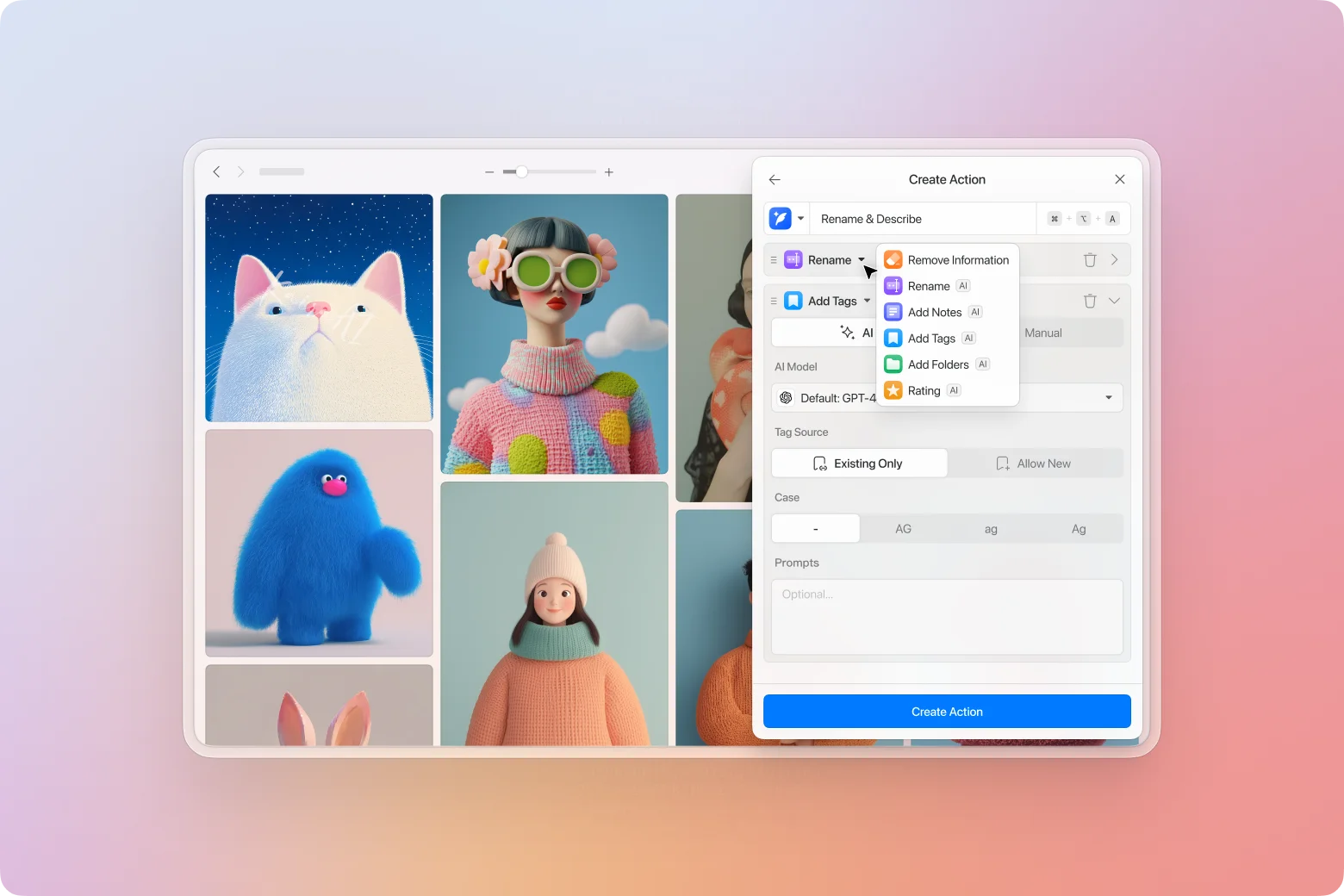Click the zoom in plus icon
Screen dimensions: 1344x896
pyautogui.click(x=609, y=172)
